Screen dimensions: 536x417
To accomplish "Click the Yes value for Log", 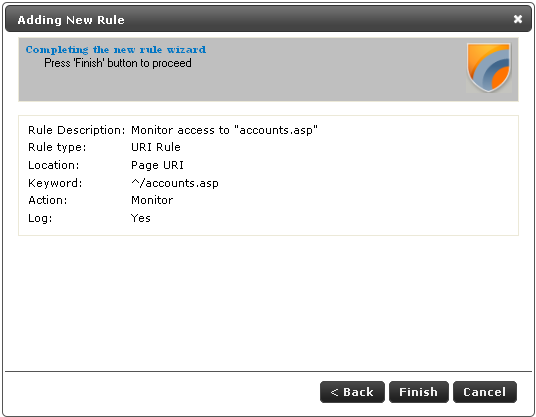I will pos(141,218).
